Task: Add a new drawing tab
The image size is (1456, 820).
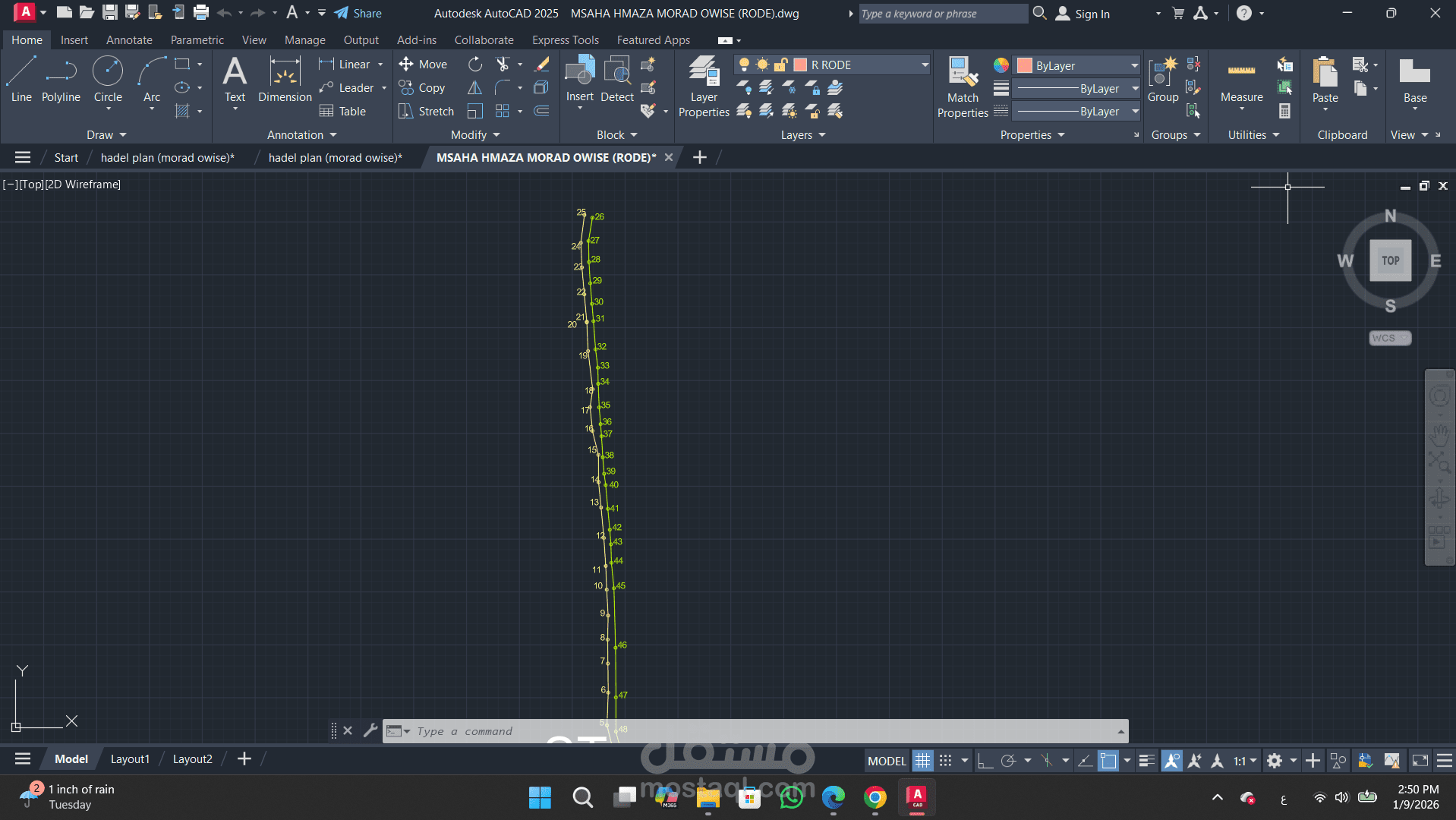Action: click(700, 157)
